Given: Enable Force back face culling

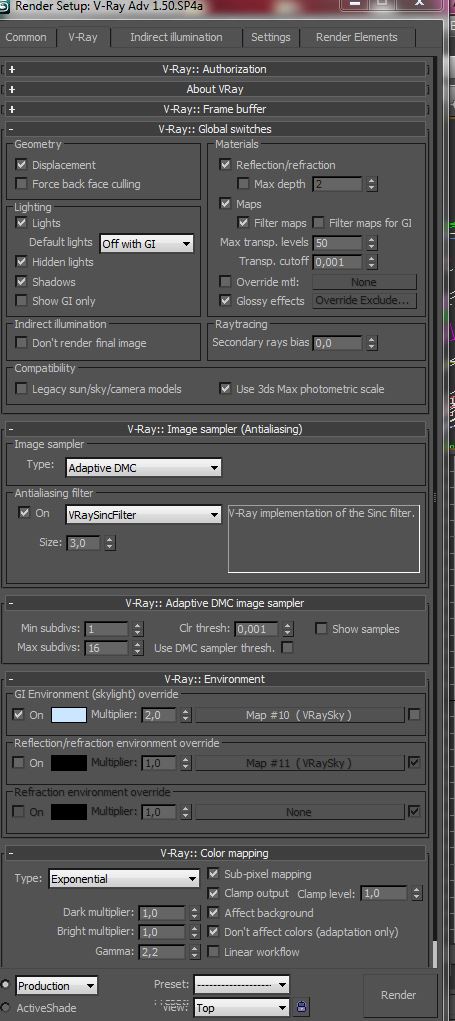Looking at the screenshot, I should point(21,184).
